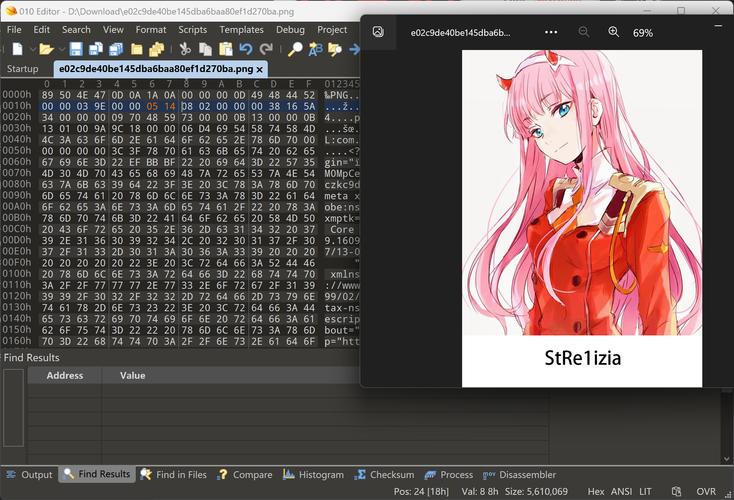Screen dimensions: 734x500
Task: Click the Hex edit-as indicator in status bar
Action: (x=596, y=492)
